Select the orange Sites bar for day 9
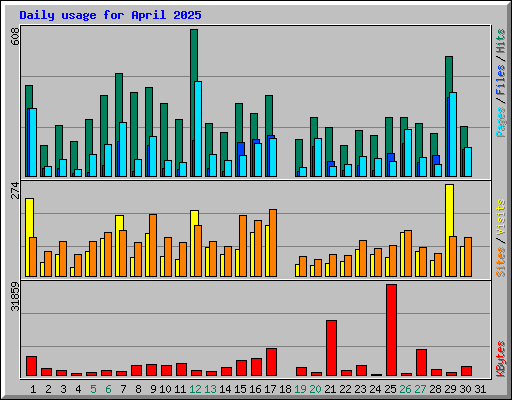512x400 pixels. tap(153, 245)
